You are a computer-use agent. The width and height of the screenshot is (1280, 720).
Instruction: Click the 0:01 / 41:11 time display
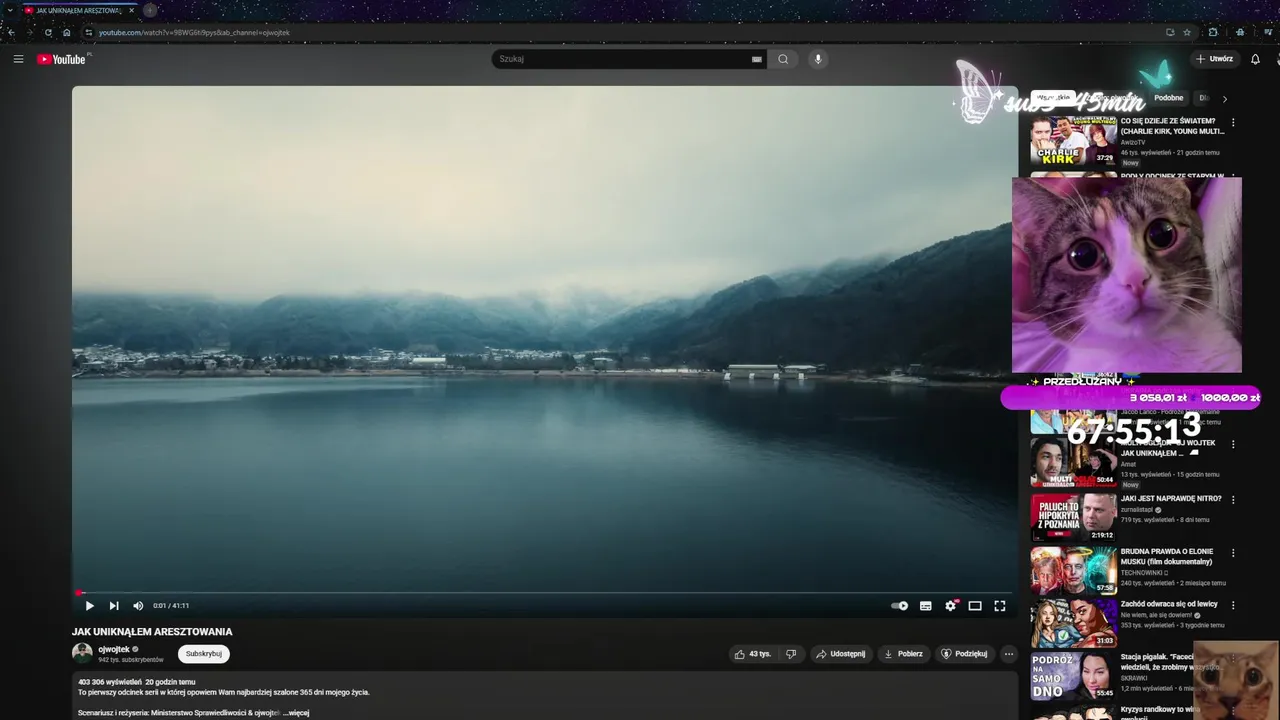(171, 605)
